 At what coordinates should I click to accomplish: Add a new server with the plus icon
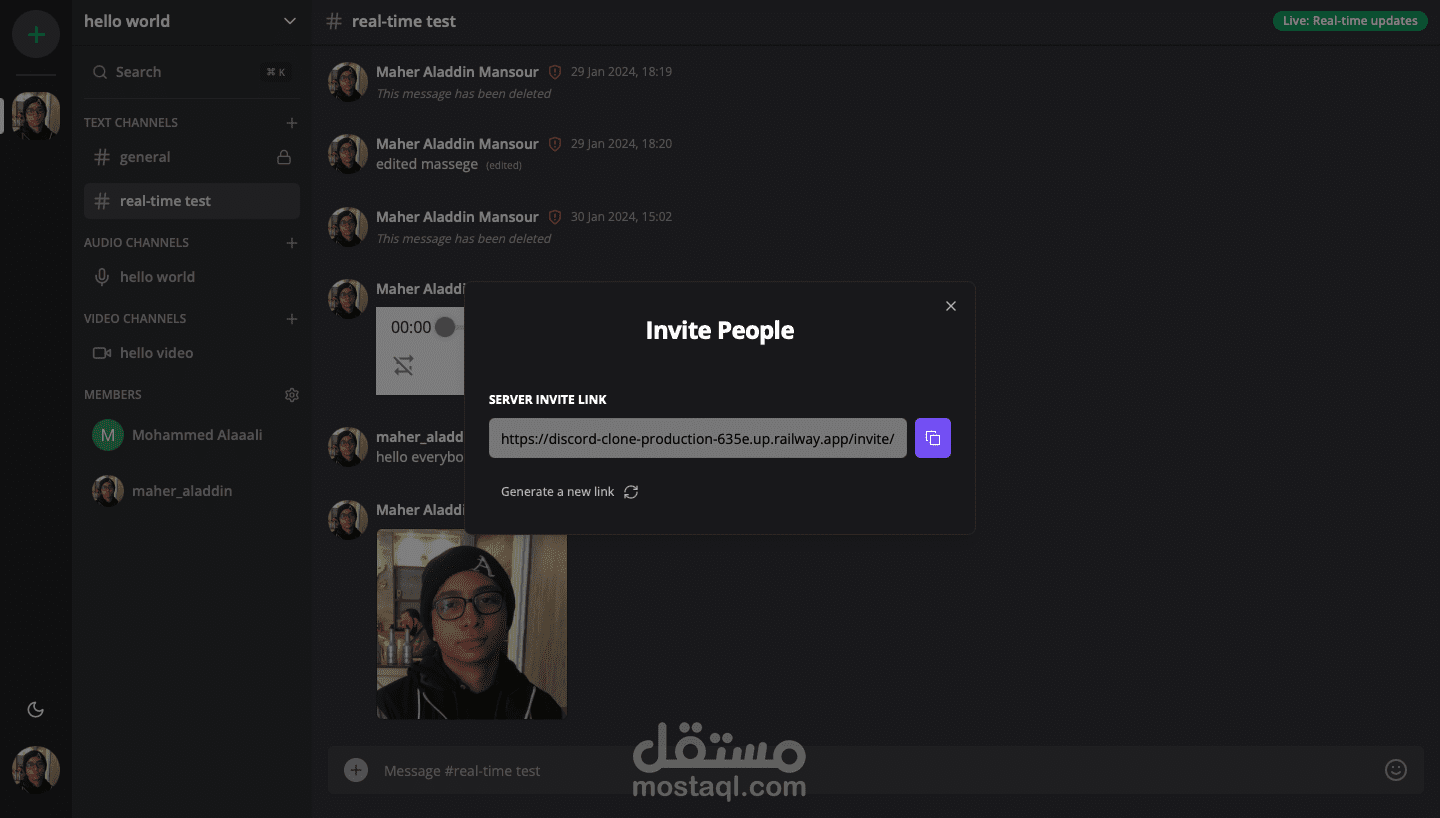pos(36,34)
